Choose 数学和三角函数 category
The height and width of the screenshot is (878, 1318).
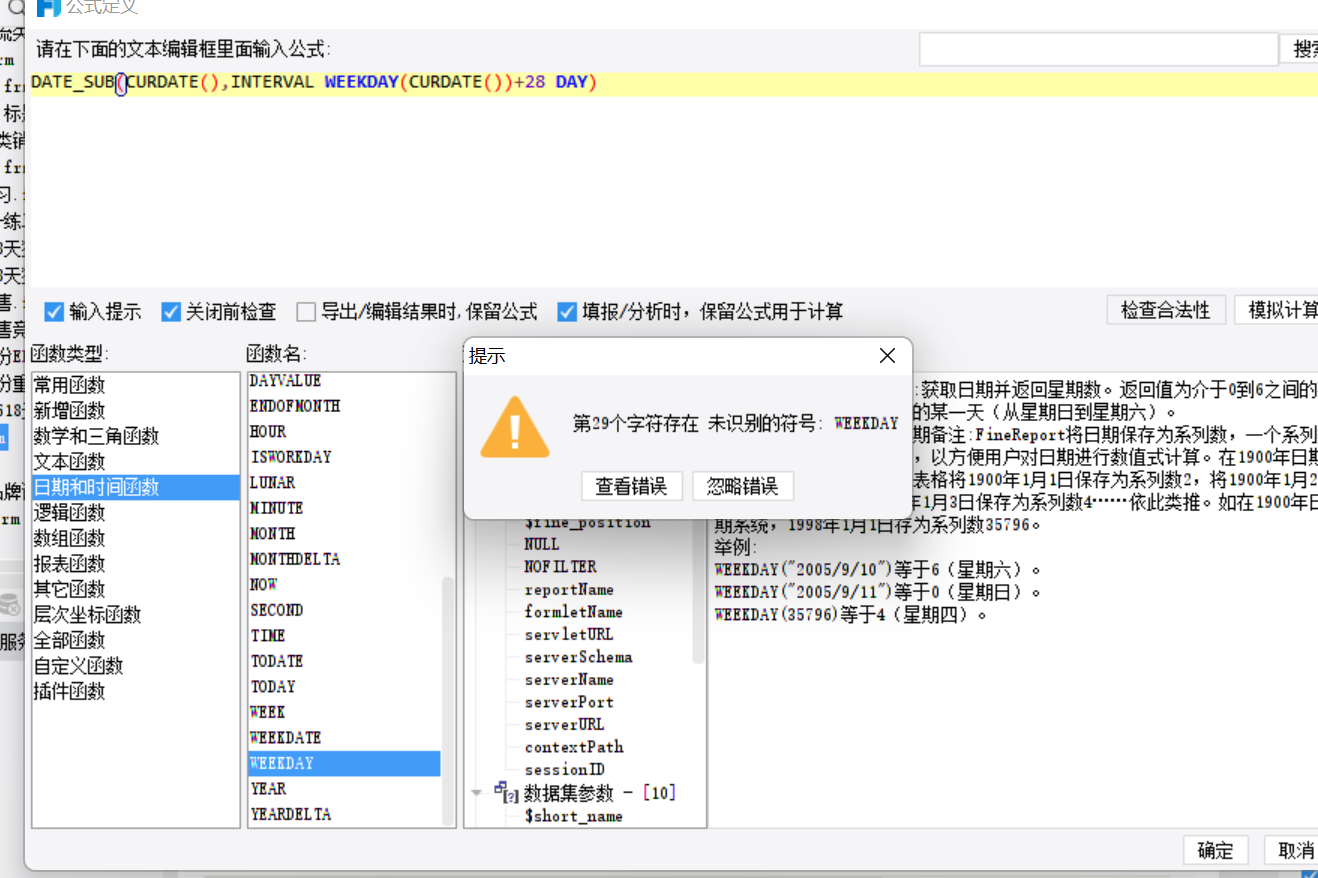point(96,436)
